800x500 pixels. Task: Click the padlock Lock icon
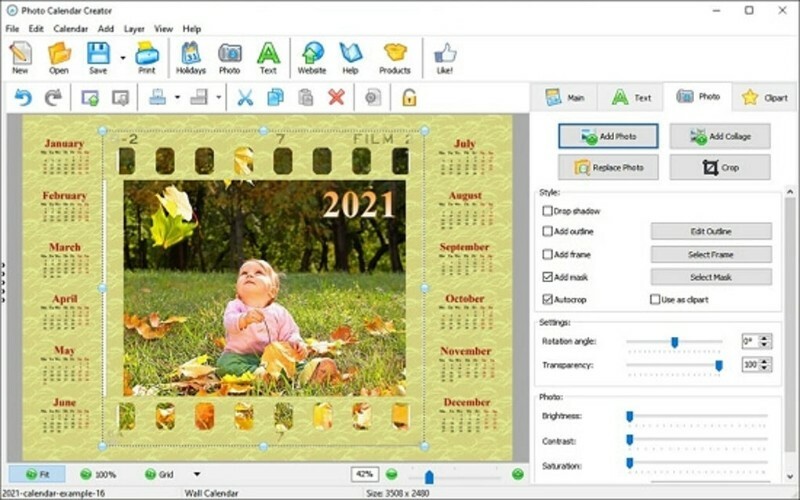[x=408, y=97]
